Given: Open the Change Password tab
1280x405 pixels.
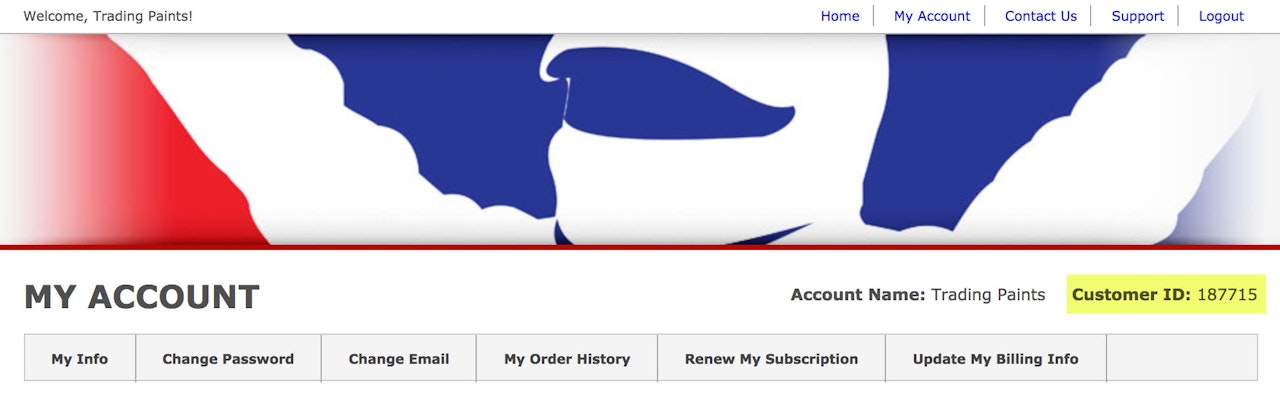Looking at the screenshot, I should click(x=228, y=358).
